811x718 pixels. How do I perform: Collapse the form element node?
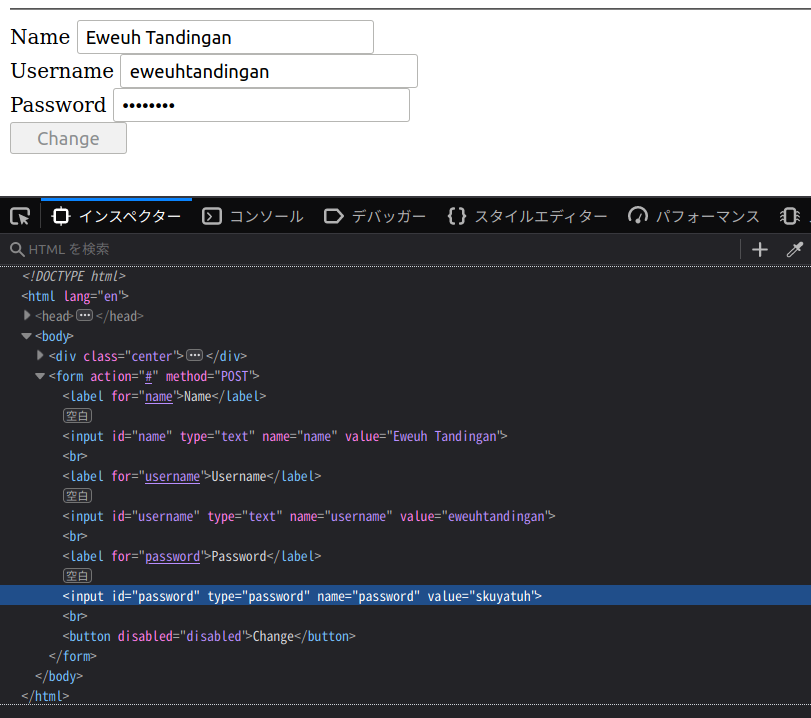tap(40, 376)
